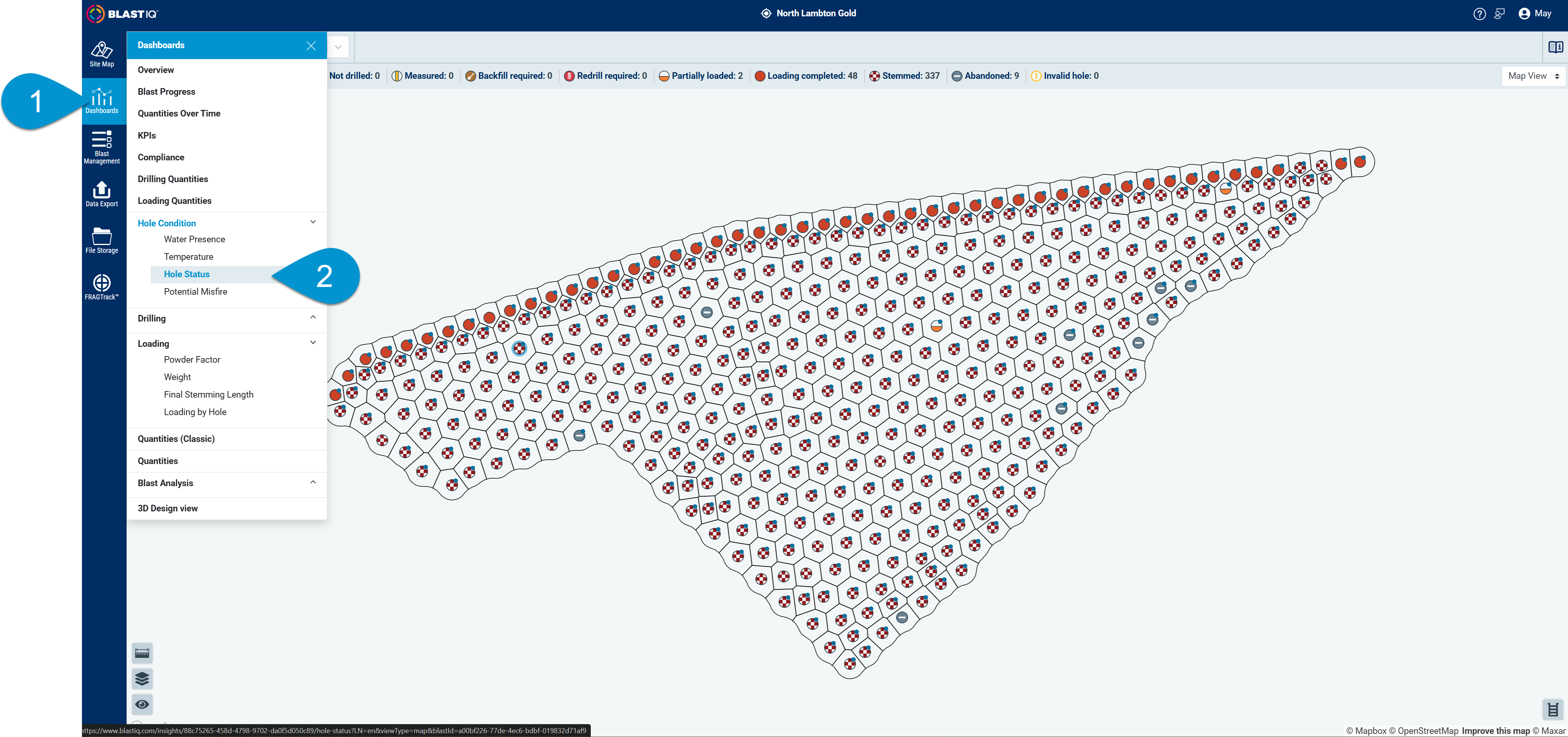Expand the Drilling section chevron
This screenshot has width=1568, height=737.
[313, 317]
